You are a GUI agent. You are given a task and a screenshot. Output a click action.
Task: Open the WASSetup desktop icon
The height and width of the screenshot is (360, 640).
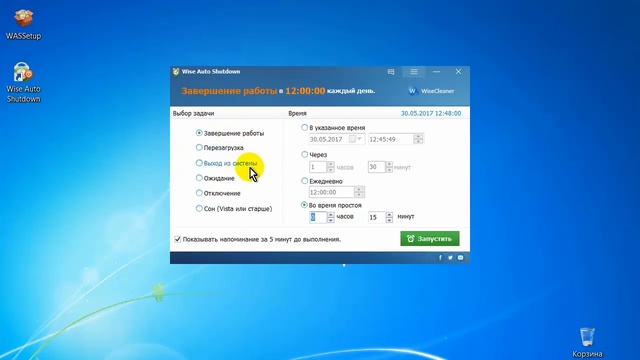click(x=23, y=24)
